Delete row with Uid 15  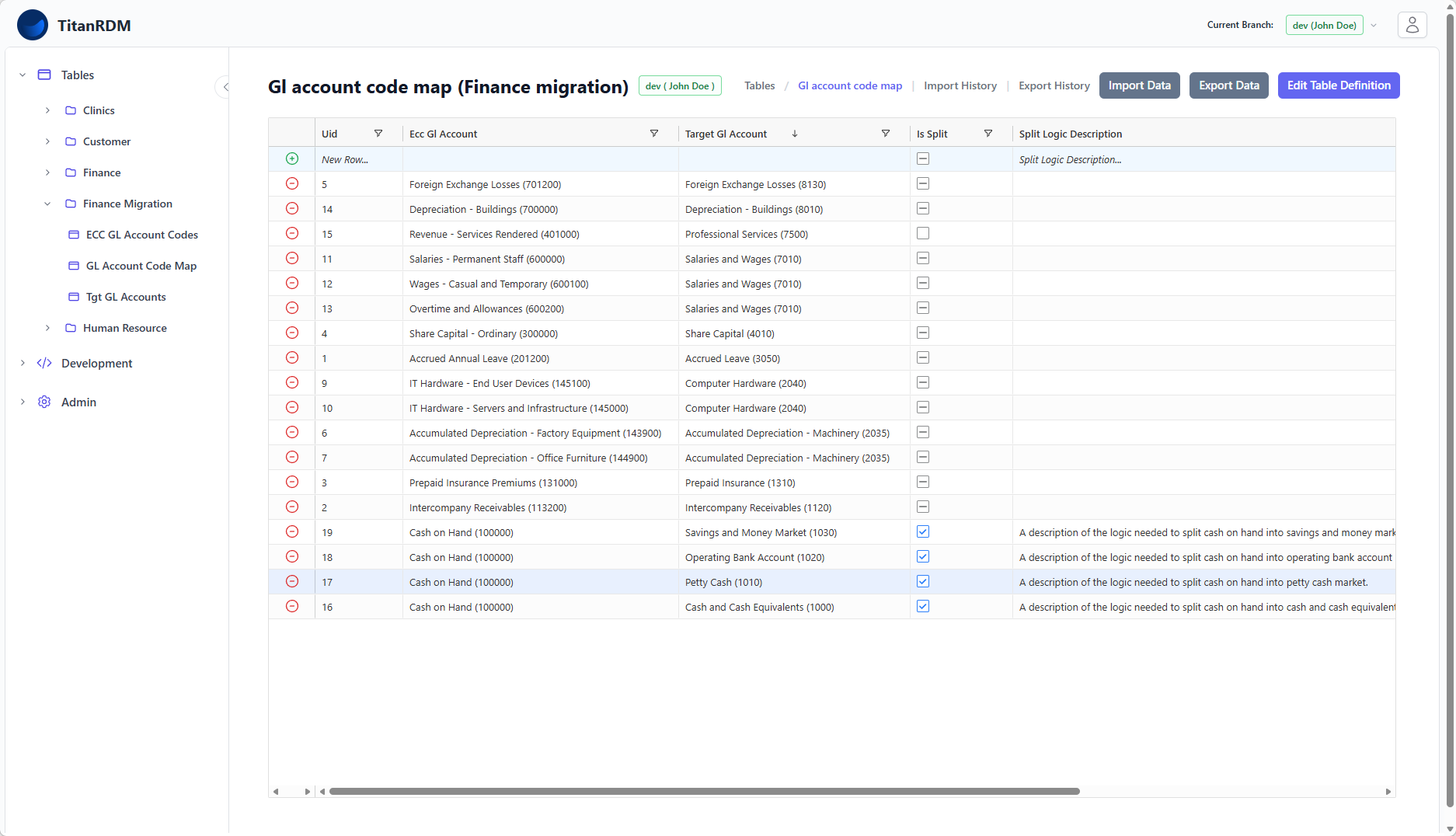pos(292,233)
